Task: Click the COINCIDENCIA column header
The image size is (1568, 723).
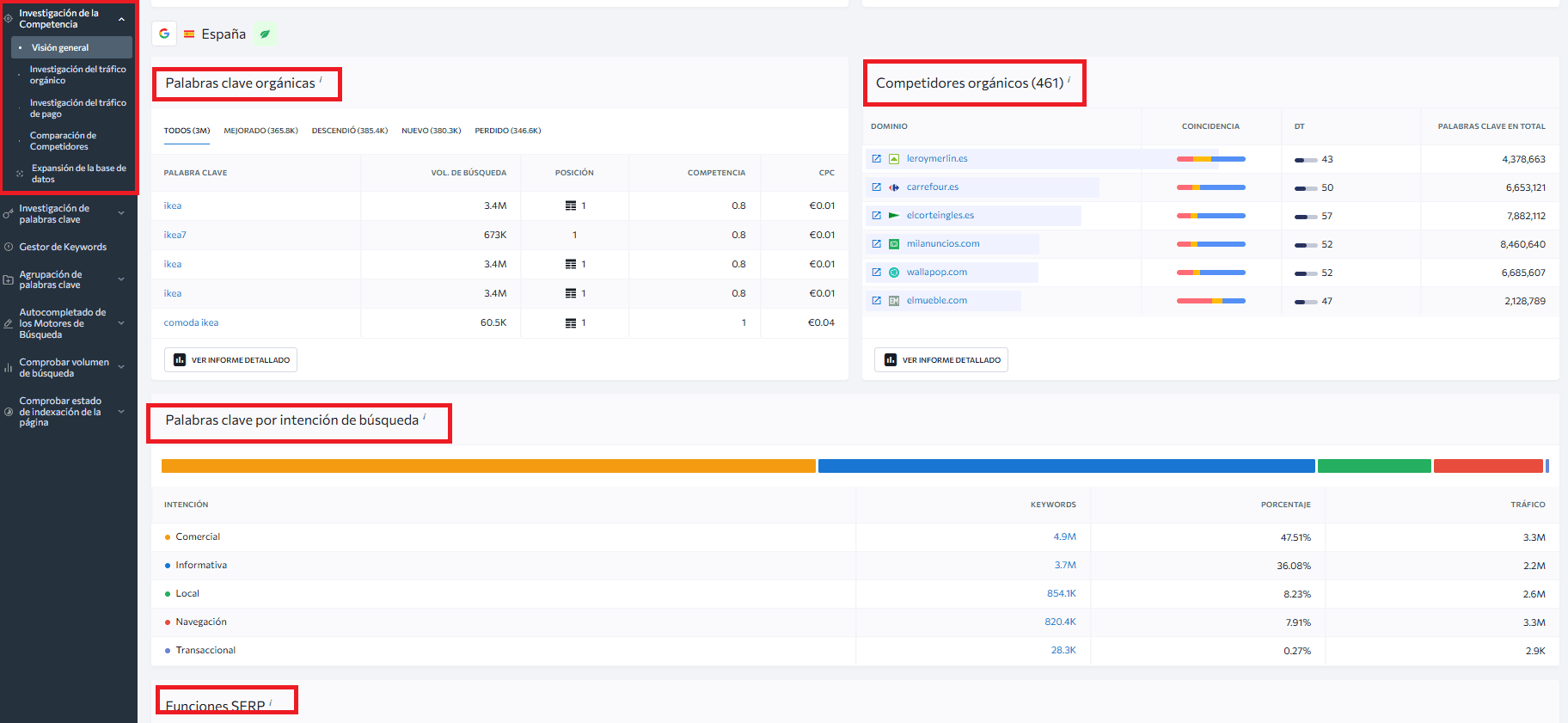Action: (x=1210, y=126)
